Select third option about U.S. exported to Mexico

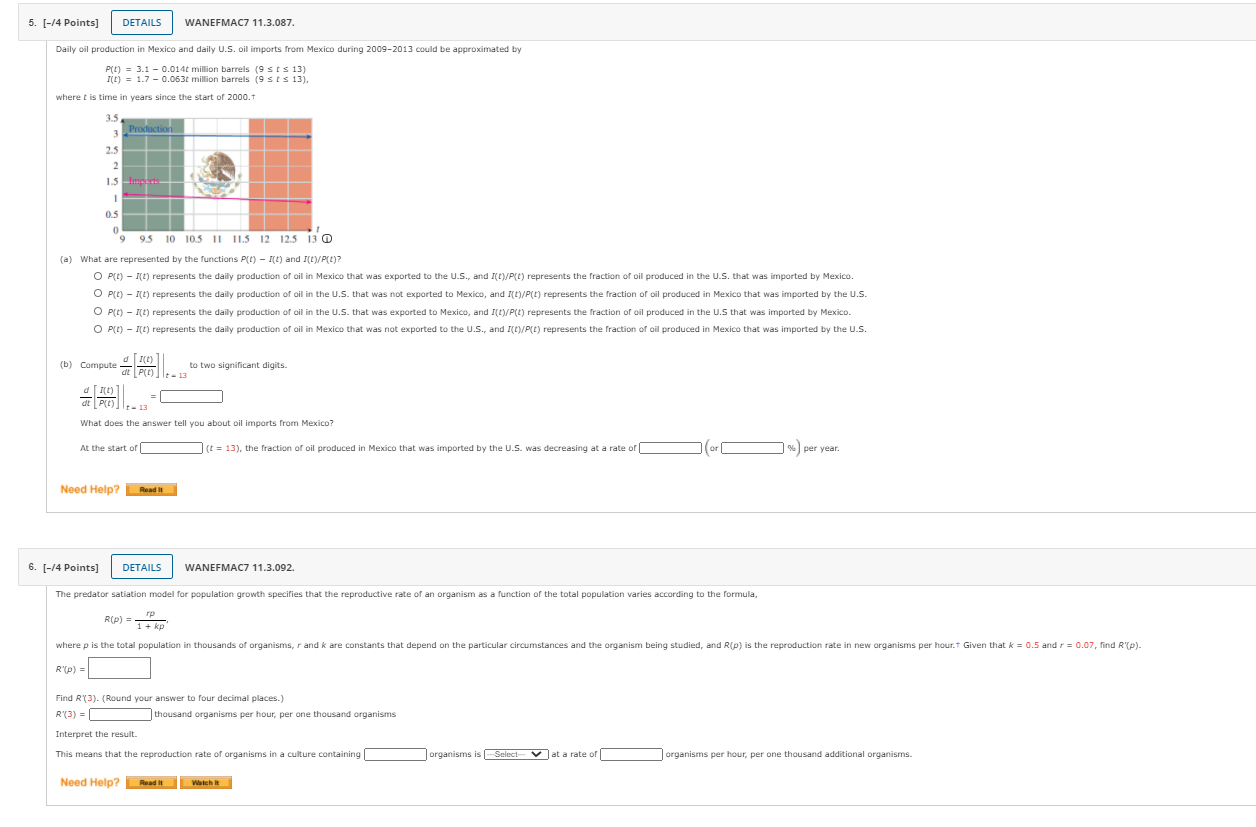[98, 312]
